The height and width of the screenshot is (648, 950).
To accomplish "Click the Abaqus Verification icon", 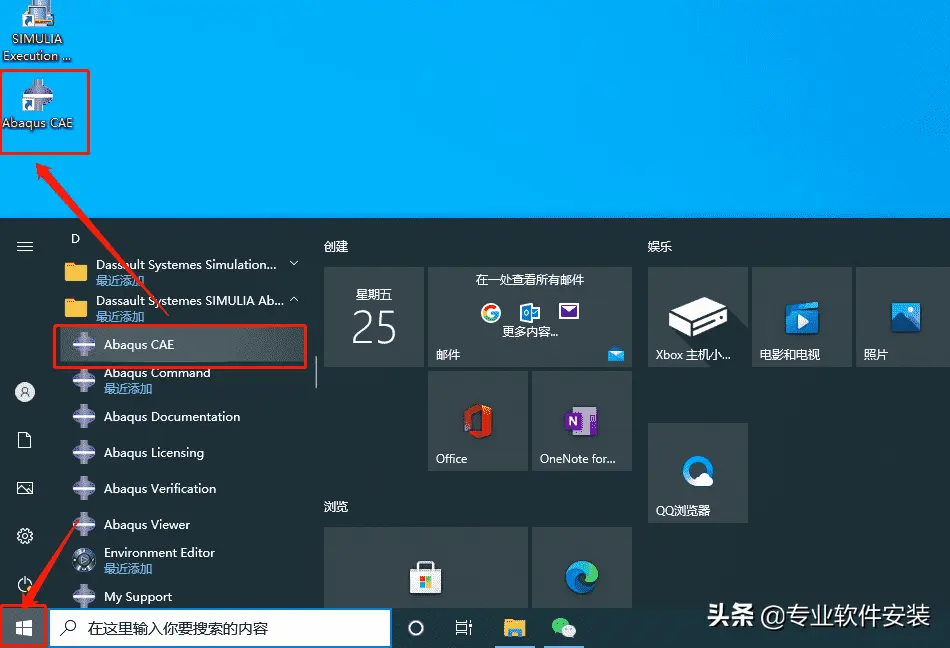I will point(84,489).
